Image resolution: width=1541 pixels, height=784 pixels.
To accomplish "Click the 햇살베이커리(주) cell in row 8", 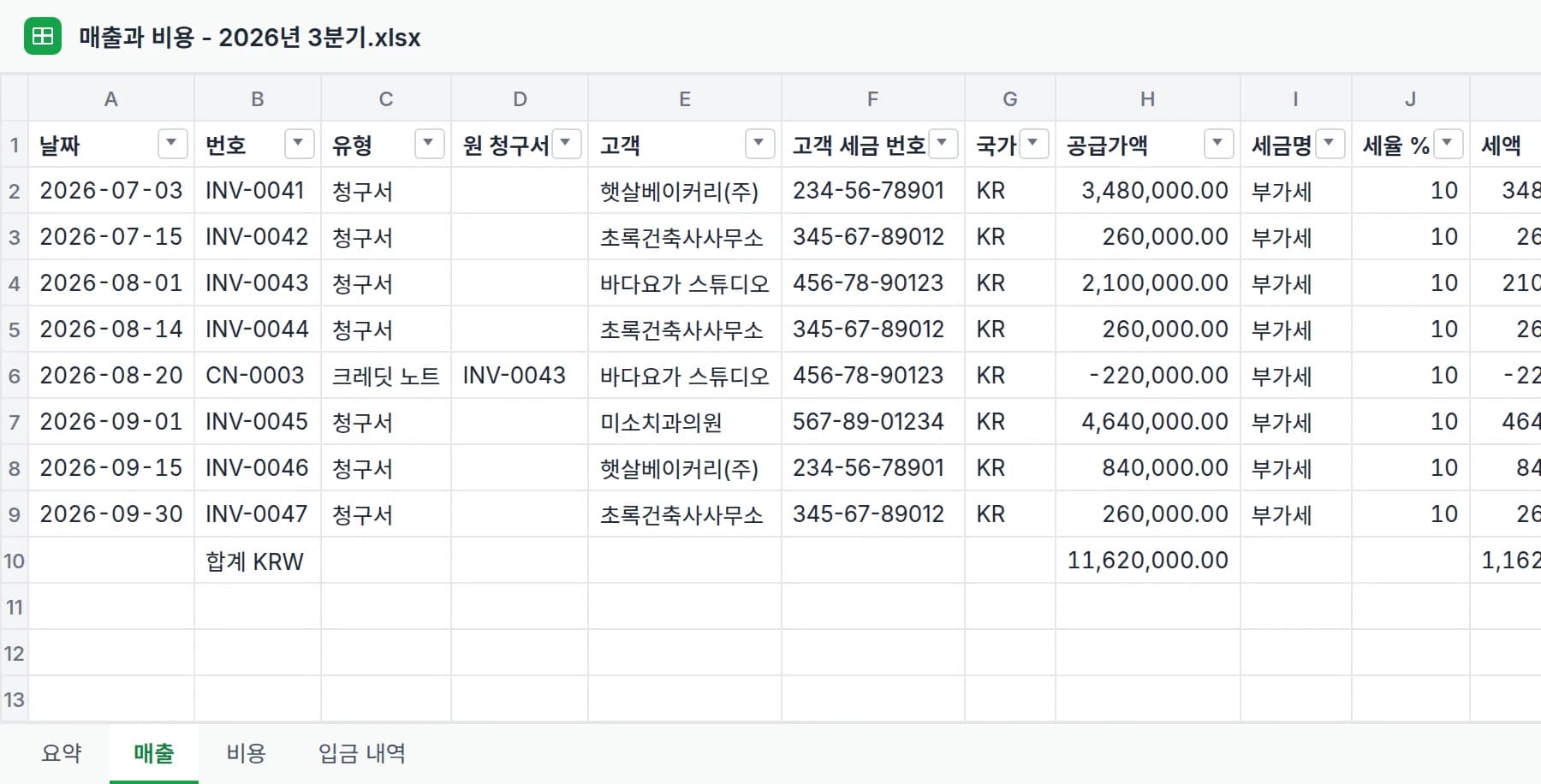I will (685, 468).
